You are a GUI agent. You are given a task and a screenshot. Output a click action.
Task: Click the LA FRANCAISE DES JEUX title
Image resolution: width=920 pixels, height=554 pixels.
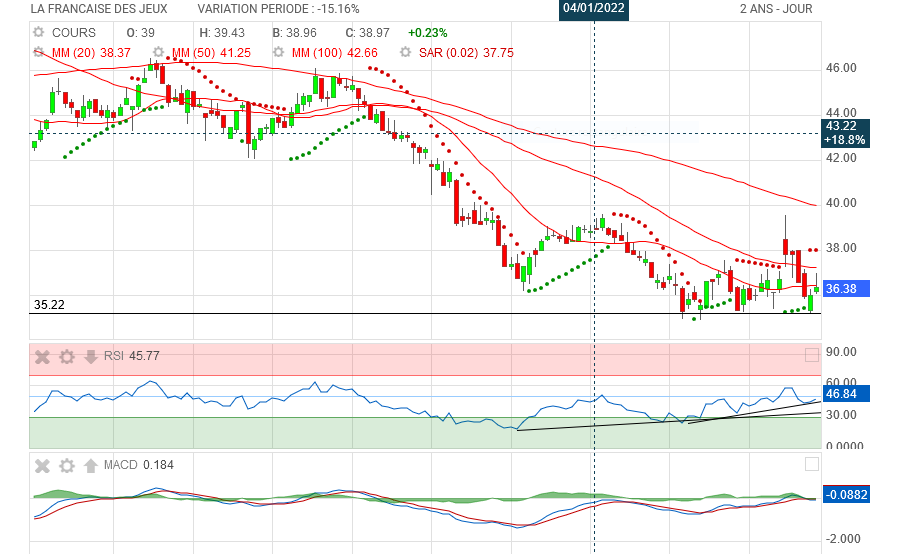99,9
